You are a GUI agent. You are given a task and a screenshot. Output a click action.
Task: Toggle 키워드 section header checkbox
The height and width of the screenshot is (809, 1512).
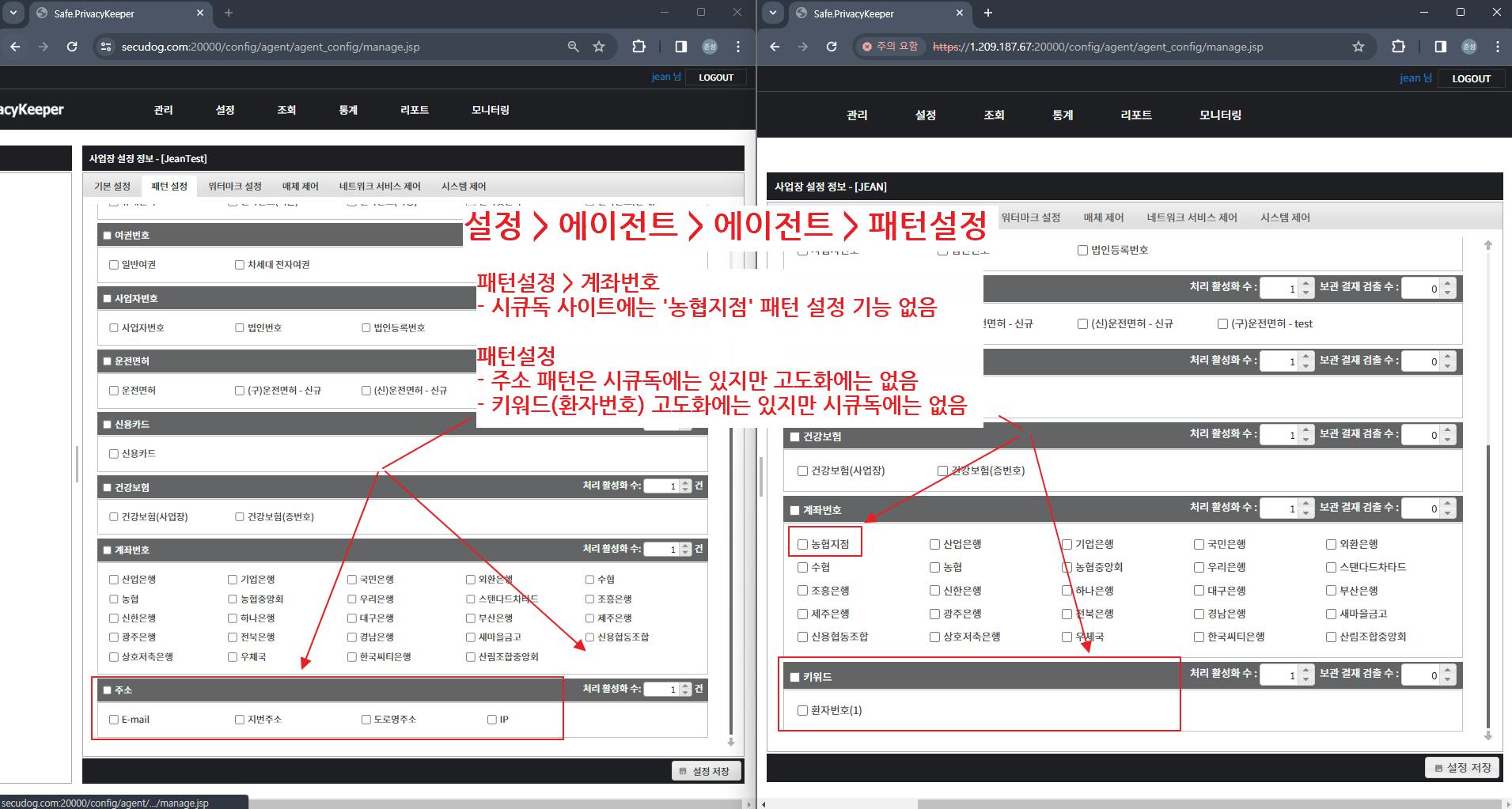(x=795, y=677)
